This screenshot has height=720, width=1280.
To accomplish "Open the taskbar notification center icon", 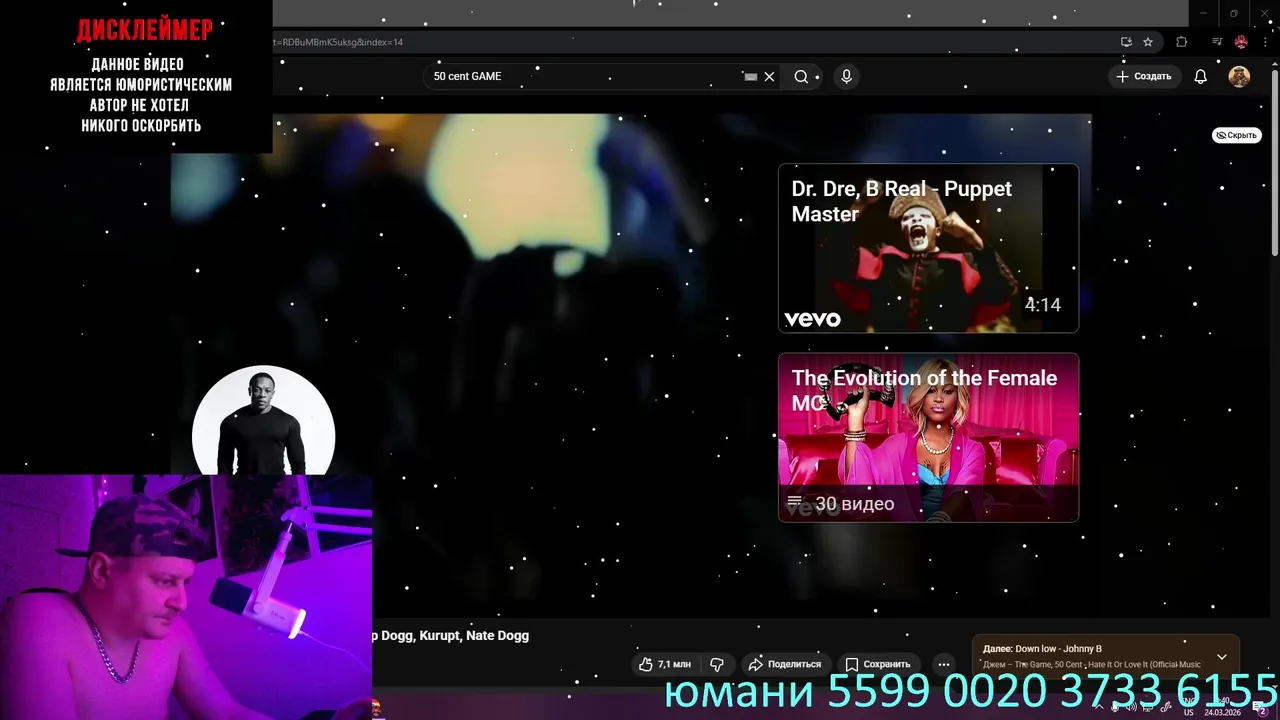I will (1261, 708).
